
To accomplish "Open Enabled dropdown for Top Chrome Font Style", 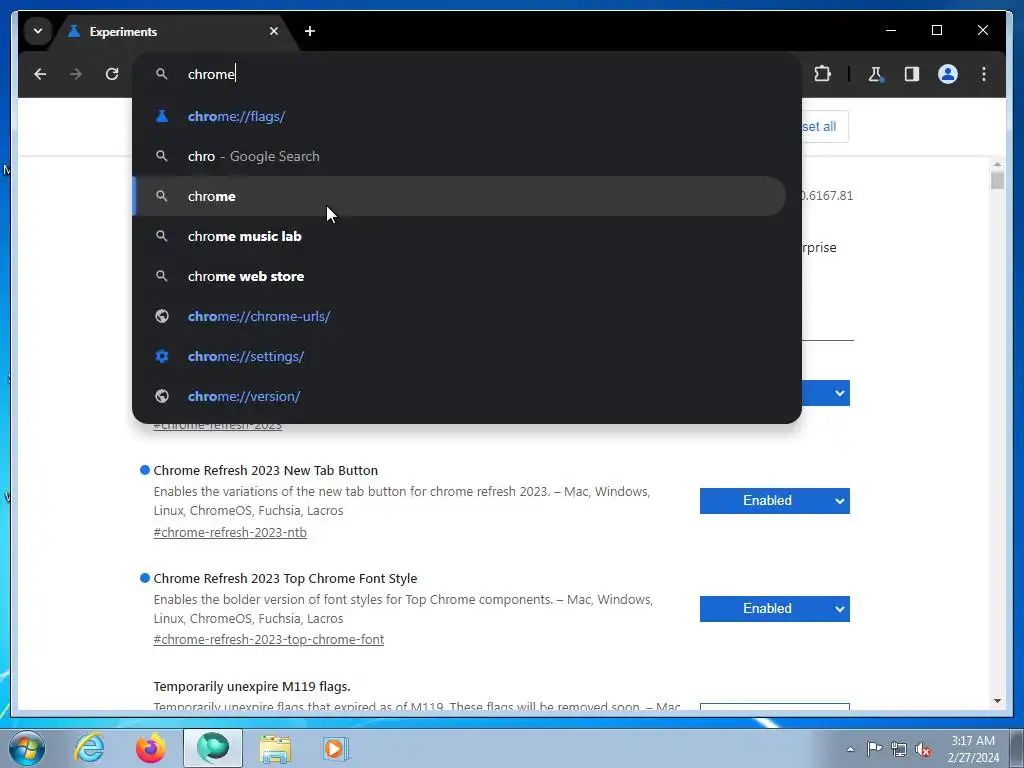I will click(775, 609).
